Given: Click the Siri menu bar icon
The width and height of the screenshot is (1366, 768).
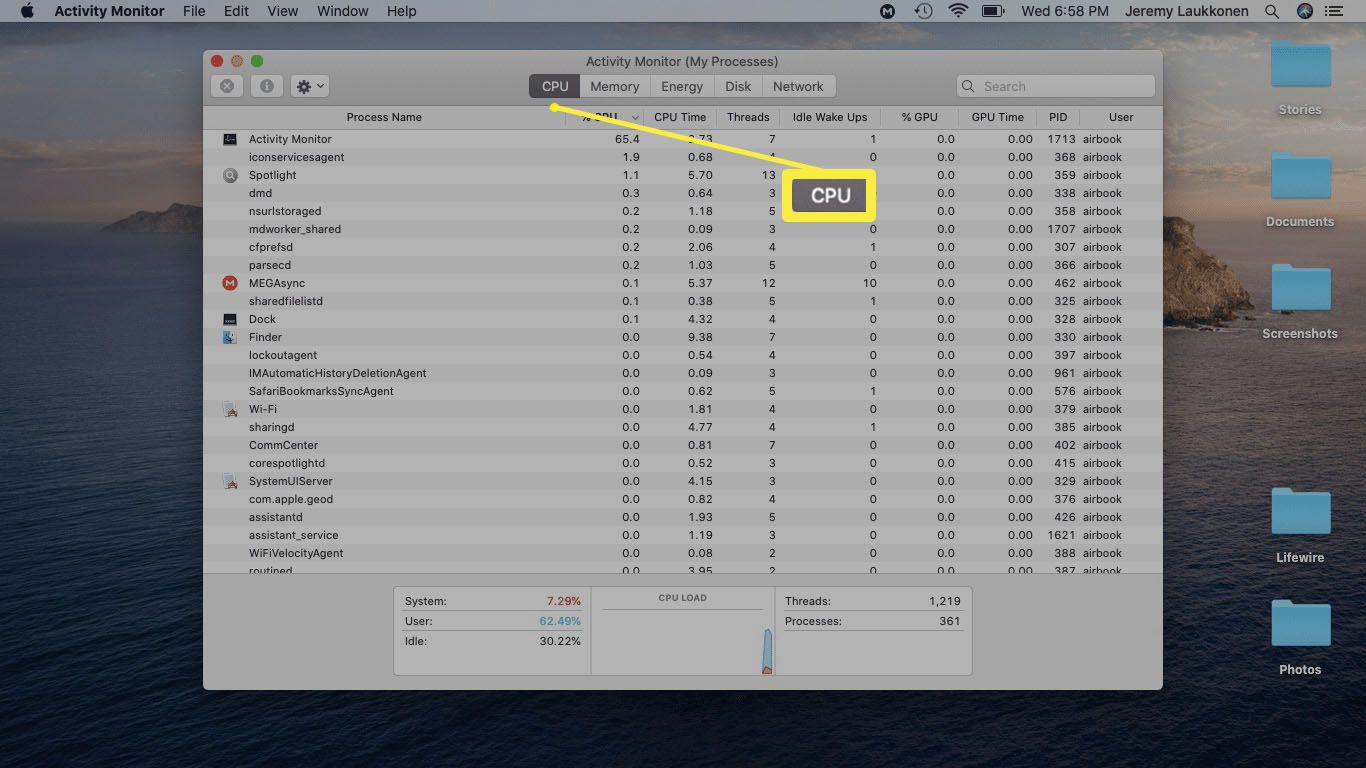Looking at the screenshot, I should pyautogui.click(x=1304, y=11).
